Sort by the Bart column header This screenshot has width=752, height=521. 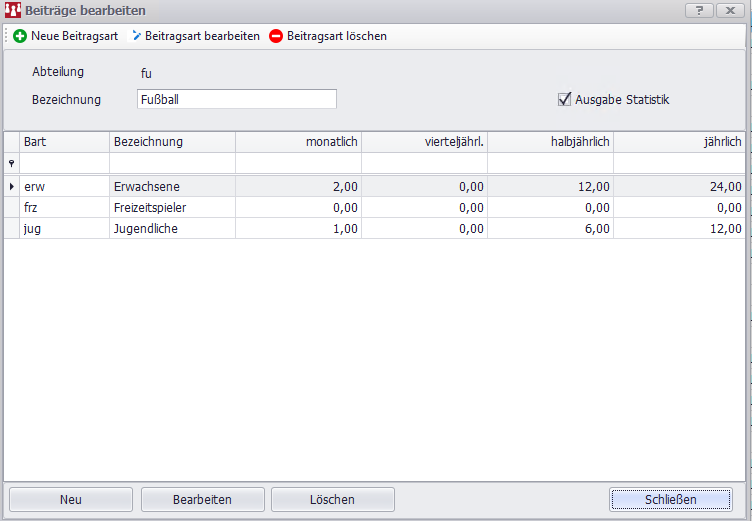(x=64, y=142)
